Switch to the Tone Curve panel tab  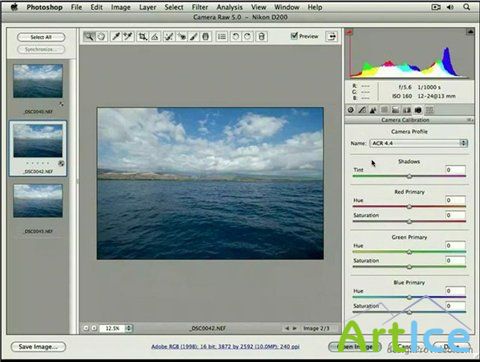pyautogui.click(x=362, y=110)
